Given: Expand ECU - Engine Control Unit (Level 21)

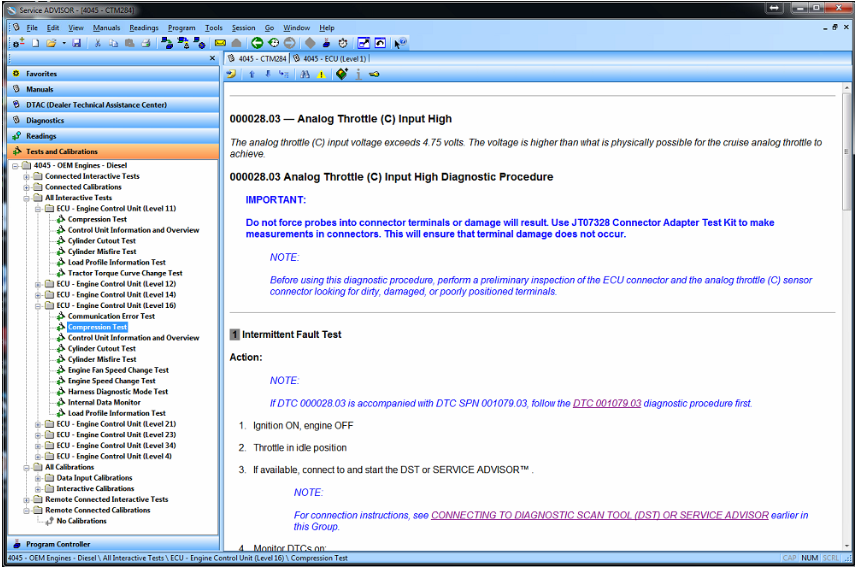Looking at the screenshot, I should (38, 425).
